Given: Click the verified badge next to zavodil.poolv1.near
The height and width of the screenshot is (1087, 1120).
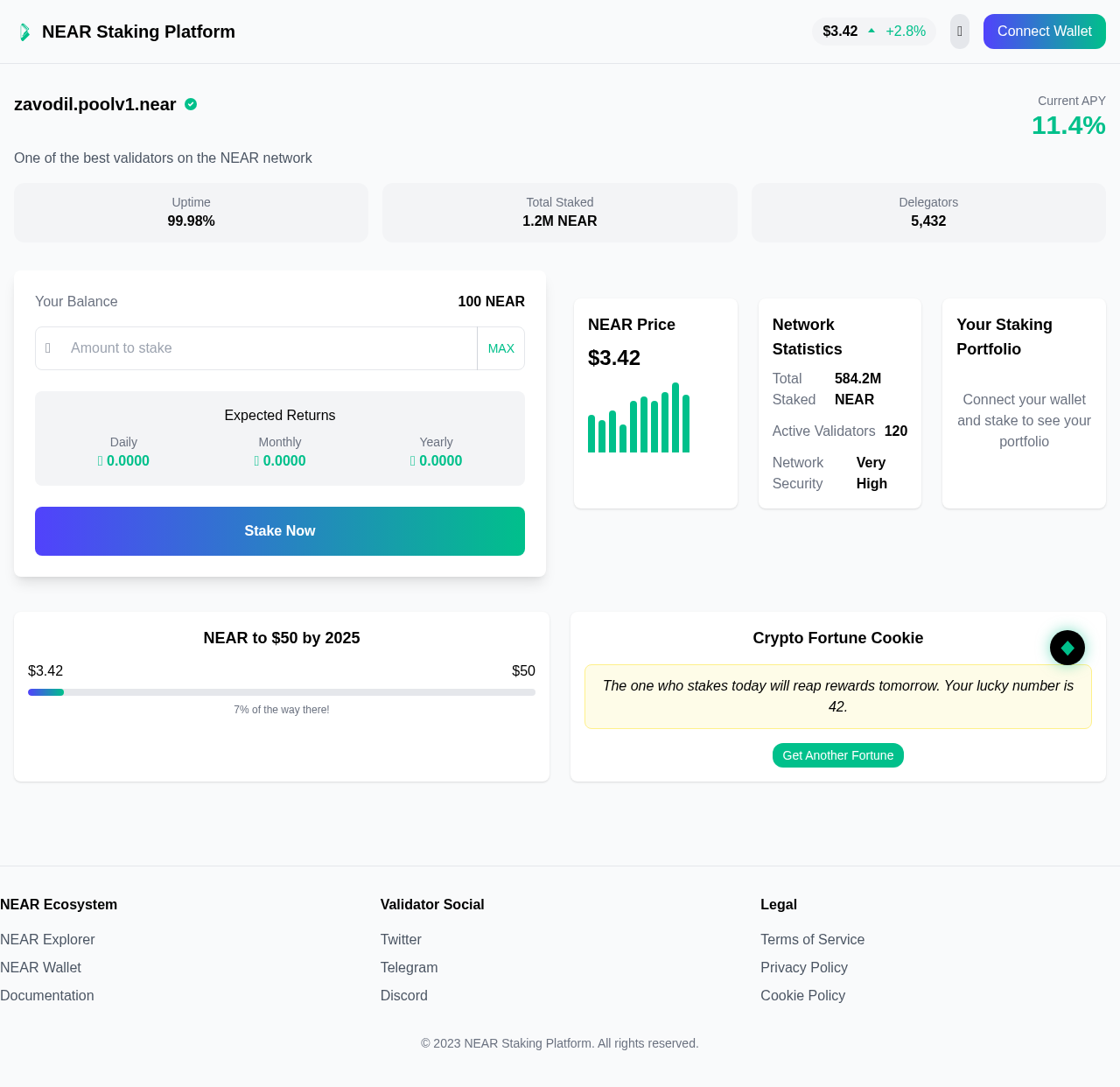Looking at the screenshot, I should click(x=191, y=104).
